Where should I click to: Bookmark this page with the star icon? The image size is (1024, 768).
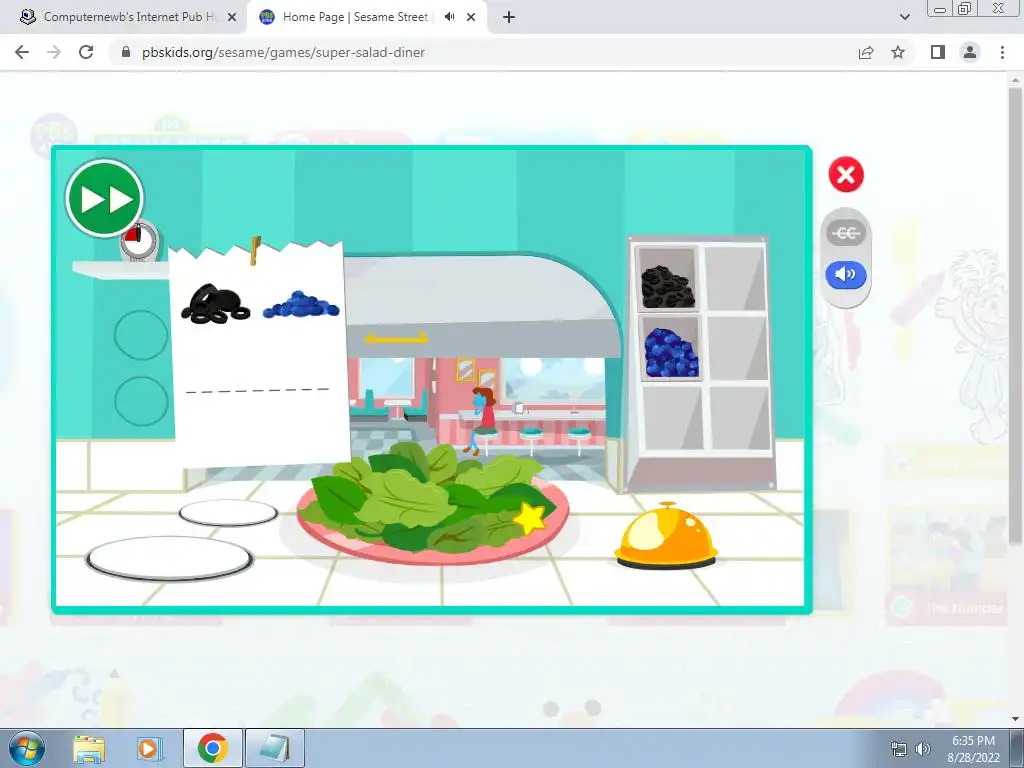point(898,52)
